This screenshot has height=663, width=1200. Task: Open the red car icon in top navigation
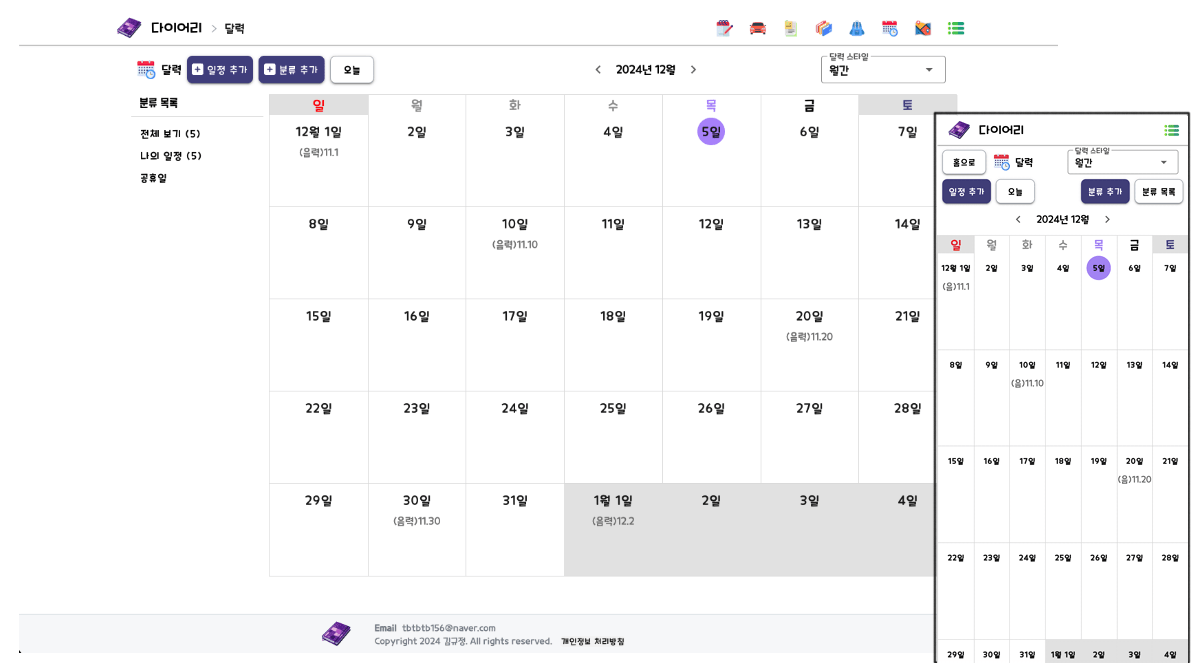click(758, 28)
